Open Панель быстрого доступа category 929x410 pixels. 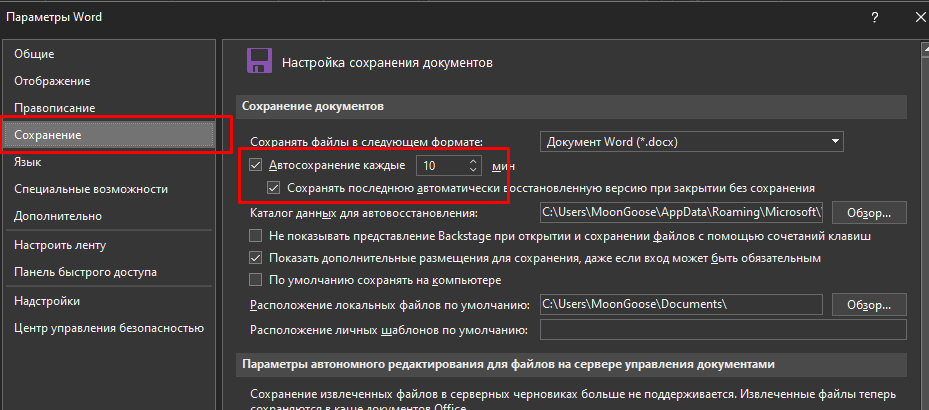point(108,273)
